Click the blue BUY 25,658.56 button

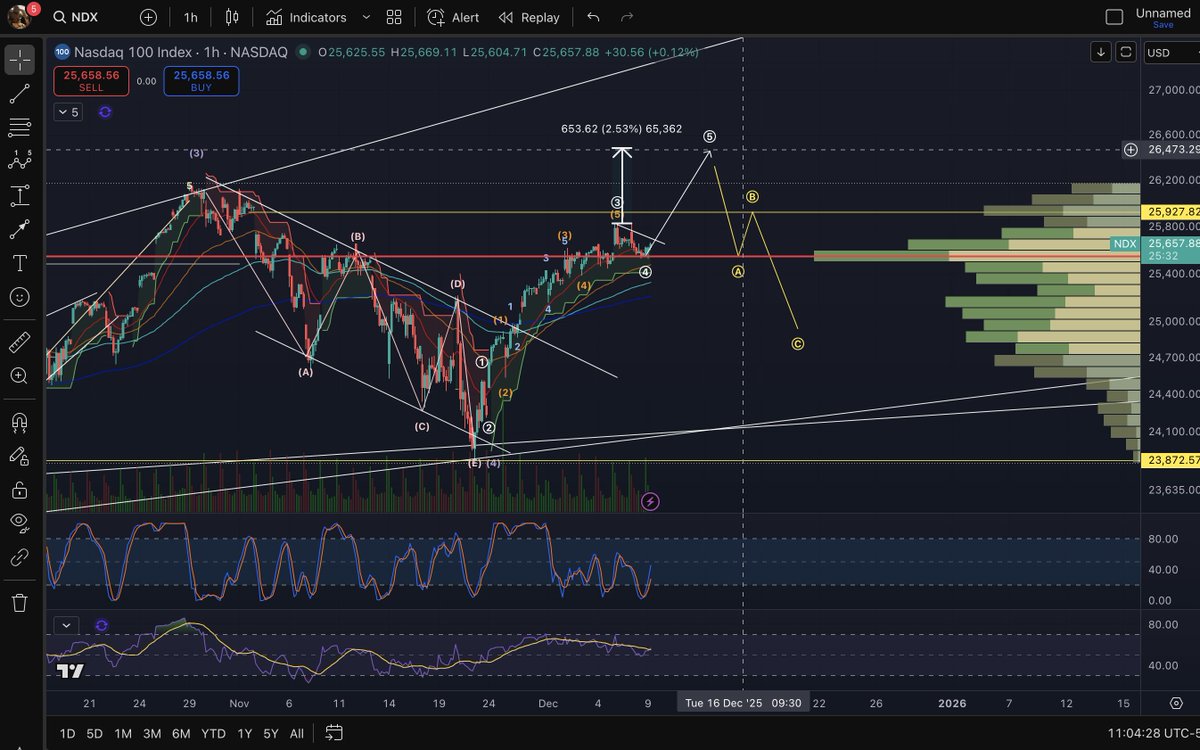coord(201,81)
